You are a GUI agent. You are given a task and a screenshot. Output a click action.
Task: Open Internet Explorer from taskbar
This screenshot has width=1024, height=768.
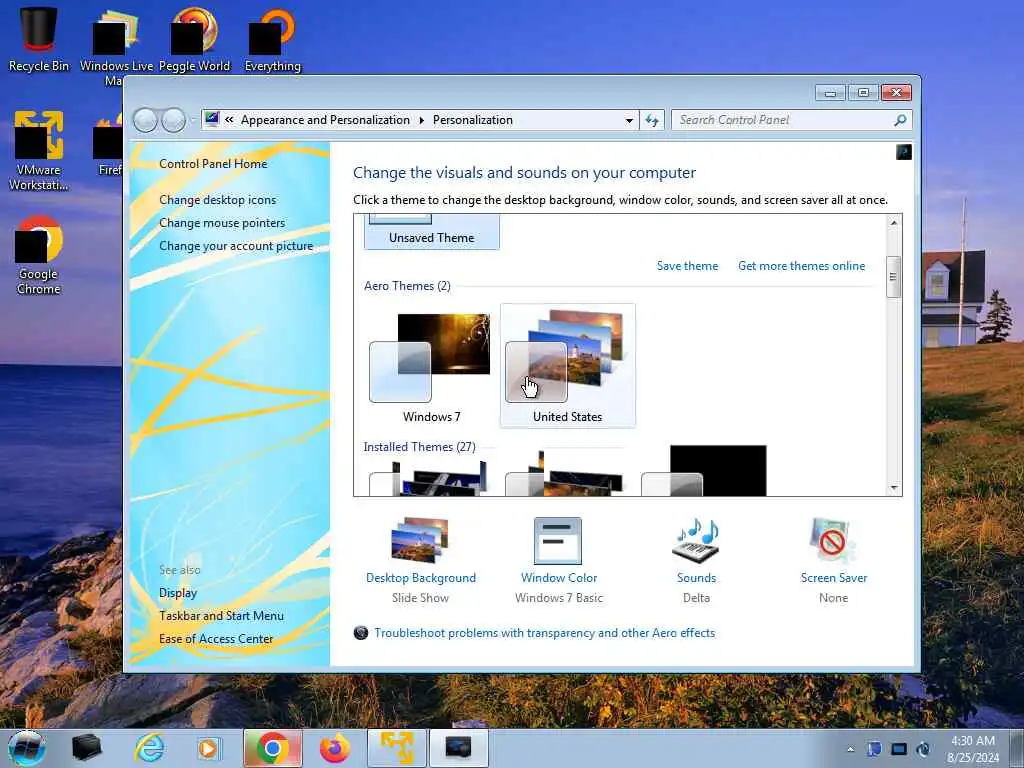click(149, 748)
